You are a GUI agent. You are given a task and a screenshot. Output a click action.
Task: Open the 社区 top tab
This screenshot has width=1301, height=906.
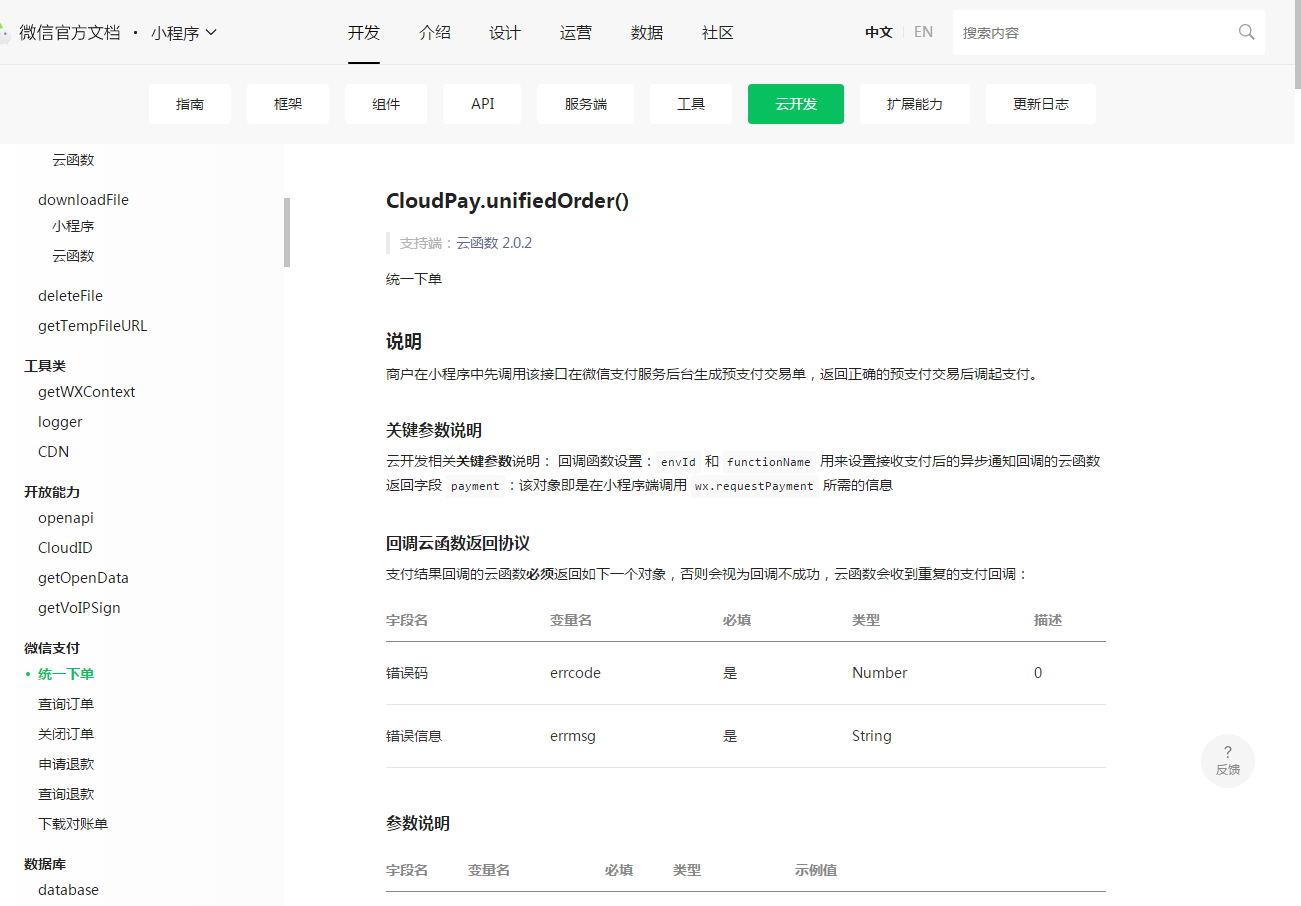click(x=718, y=33)
